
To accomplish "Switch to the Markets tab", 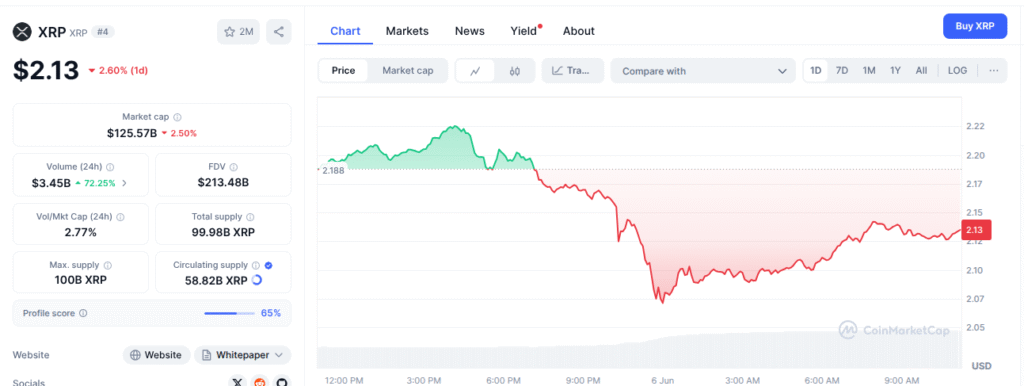I will [x=407, y=31].
